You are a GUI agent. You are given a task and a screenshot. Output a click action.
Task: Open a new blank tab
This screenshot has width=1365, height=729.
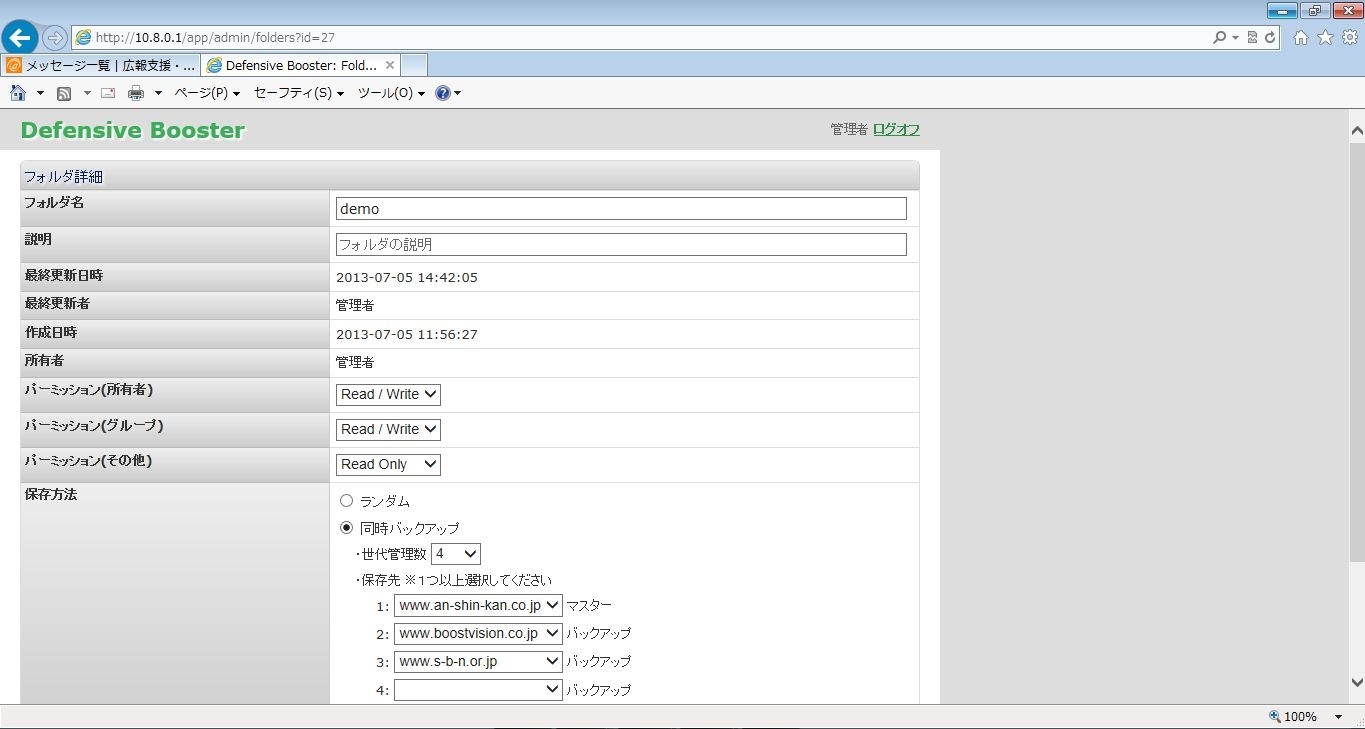pyautogui.click(x=414, y=65)
